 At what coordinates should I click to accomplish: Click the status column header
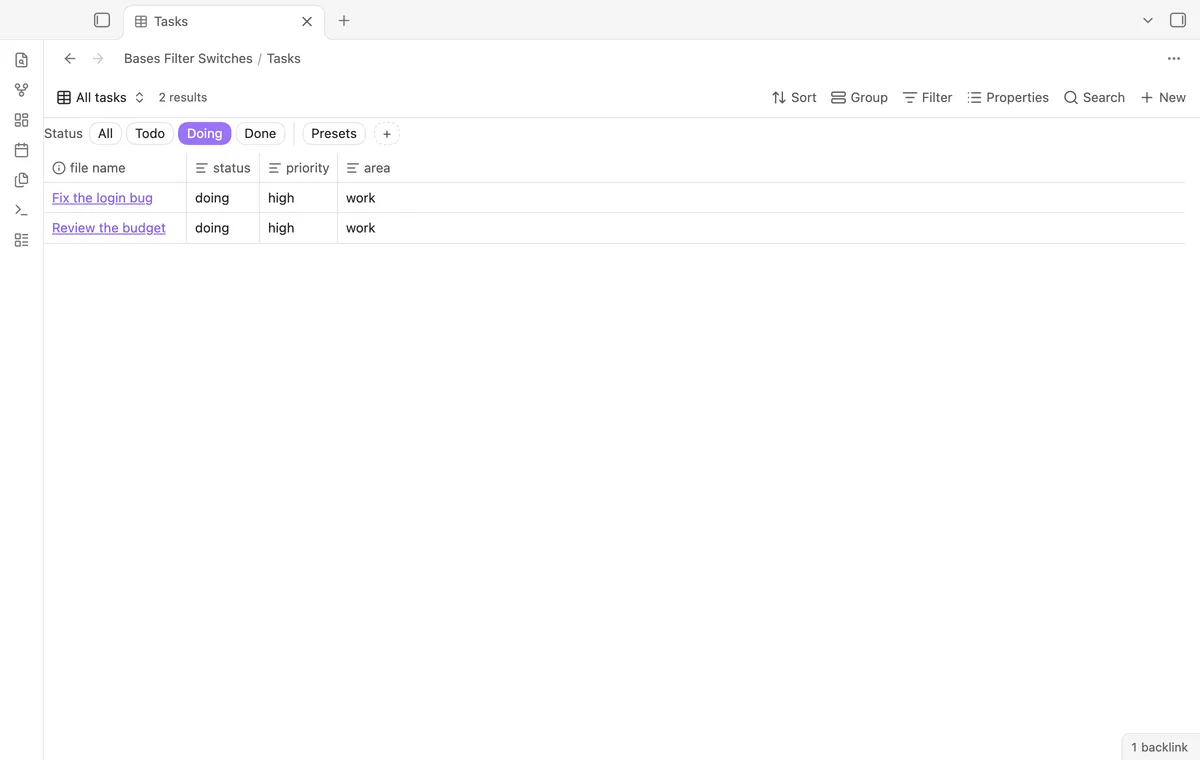pos(223,168)
